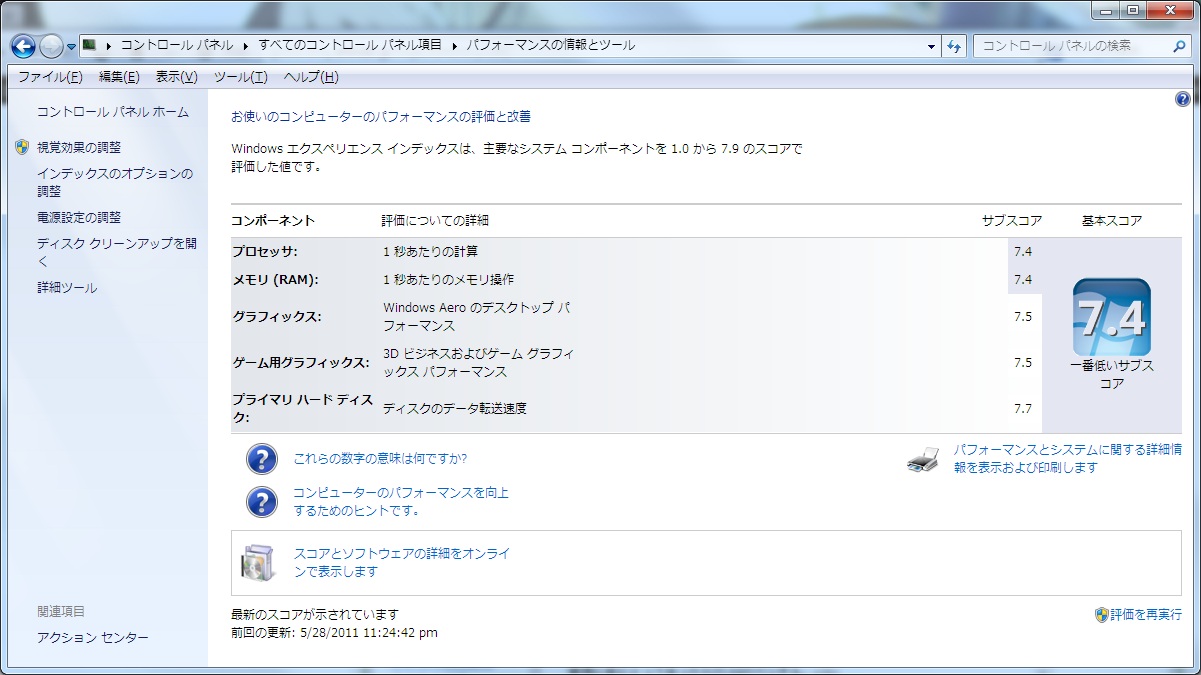
Task: Click the お使いのコンピューターのパフォーマンスの評価と改善 heading
Action: coord(381,117)
